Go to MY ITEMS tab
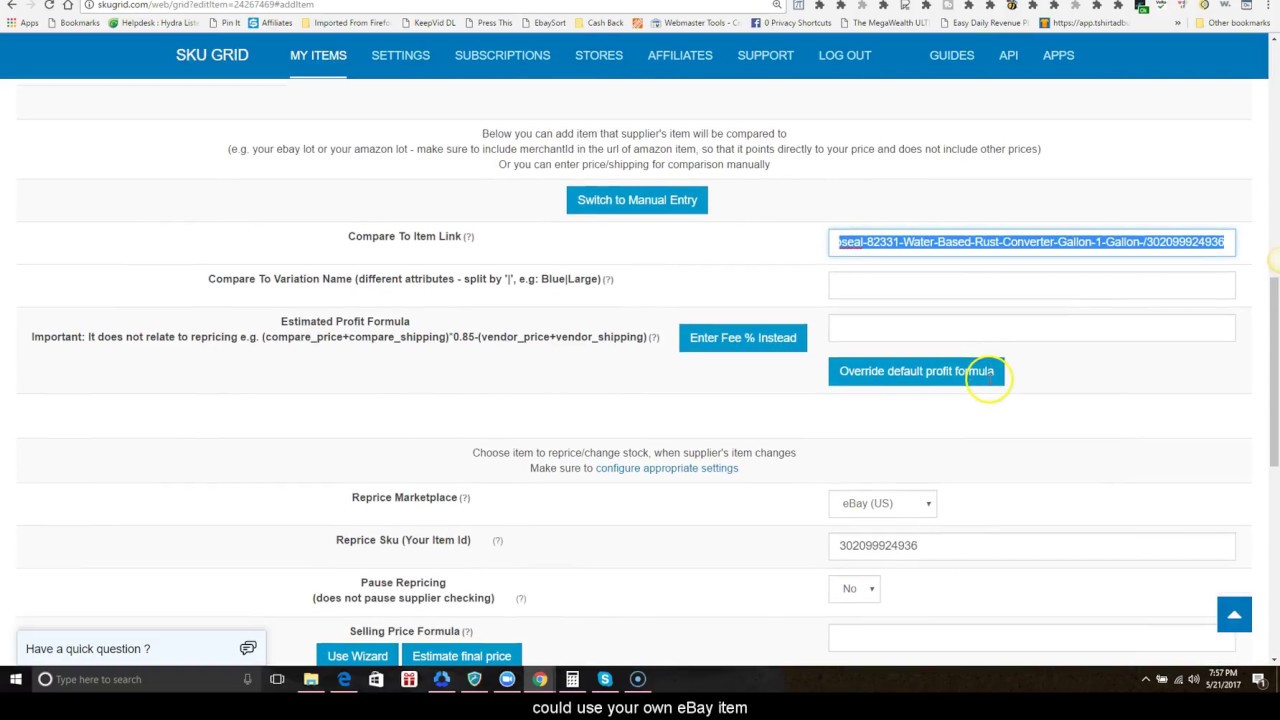 coord(318,55)
